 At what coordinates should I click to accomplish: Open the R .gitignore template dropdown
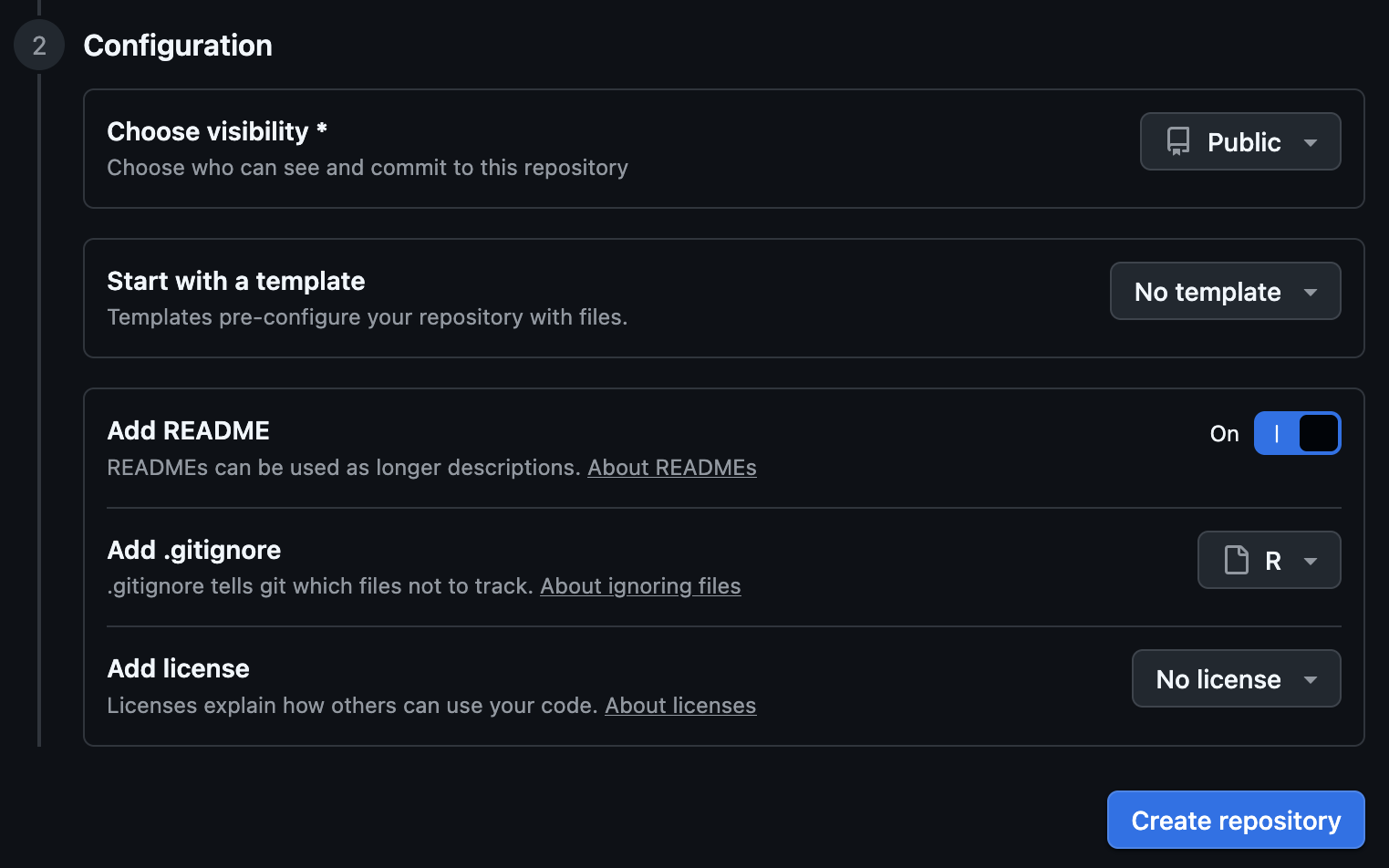point(1269,560)
